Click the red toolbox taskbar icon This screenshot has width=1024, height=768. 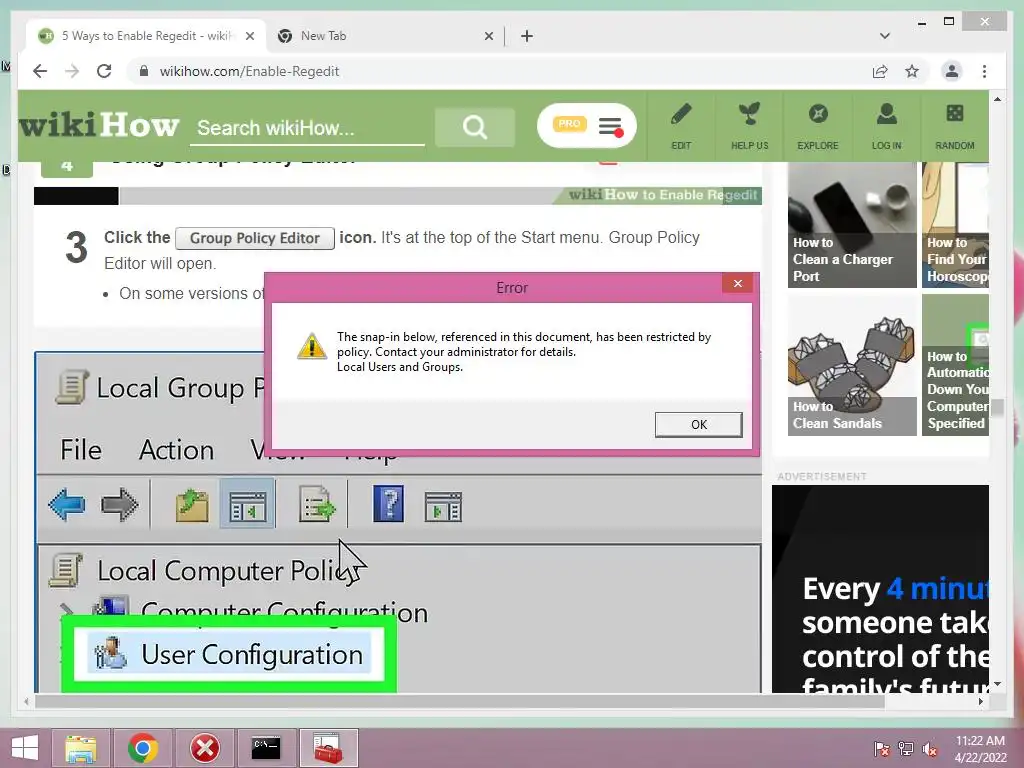328,748
